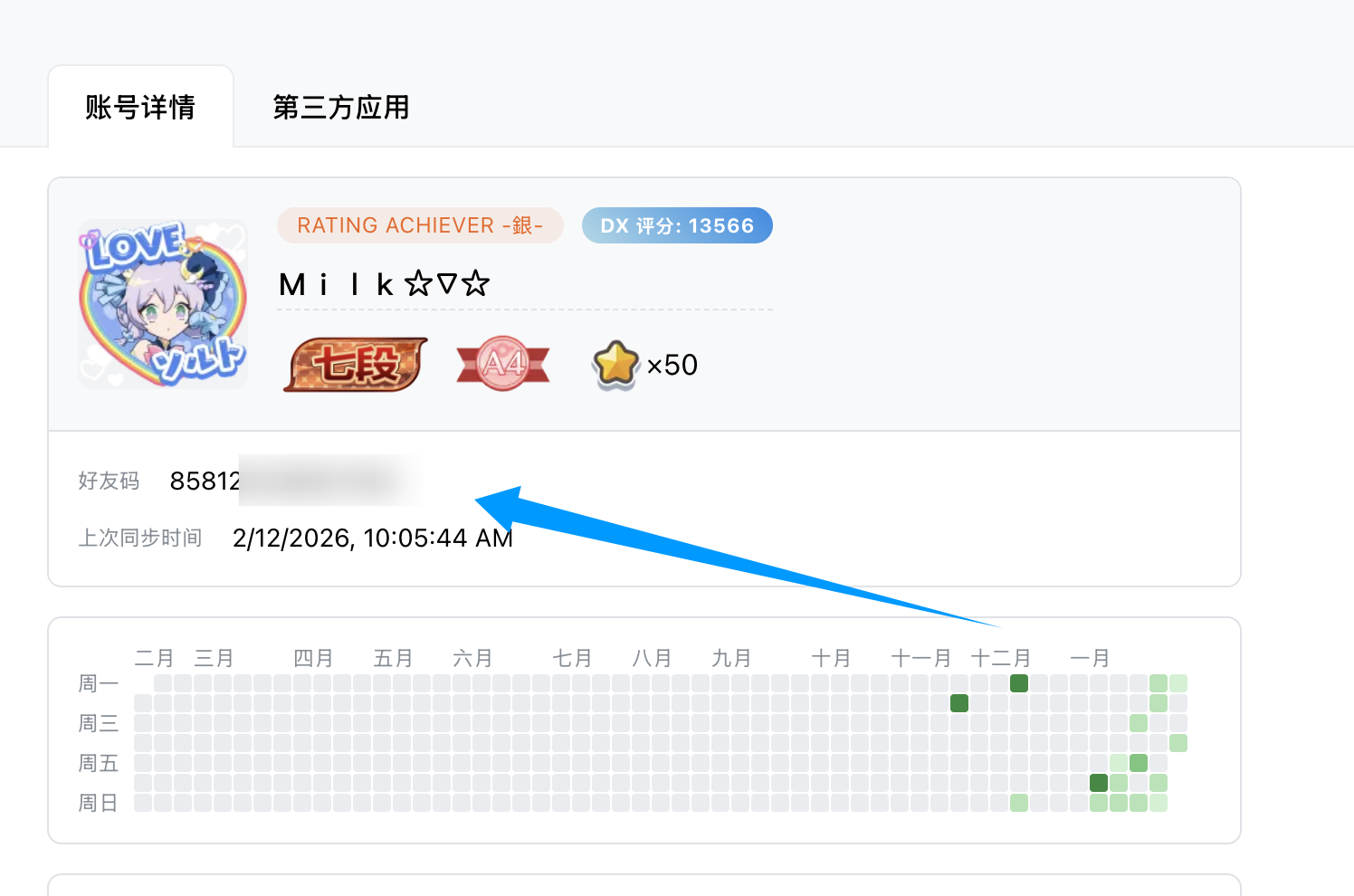Click the blurred part of the friend code
Screen dimensions: 1354x896
pos(329,481)
